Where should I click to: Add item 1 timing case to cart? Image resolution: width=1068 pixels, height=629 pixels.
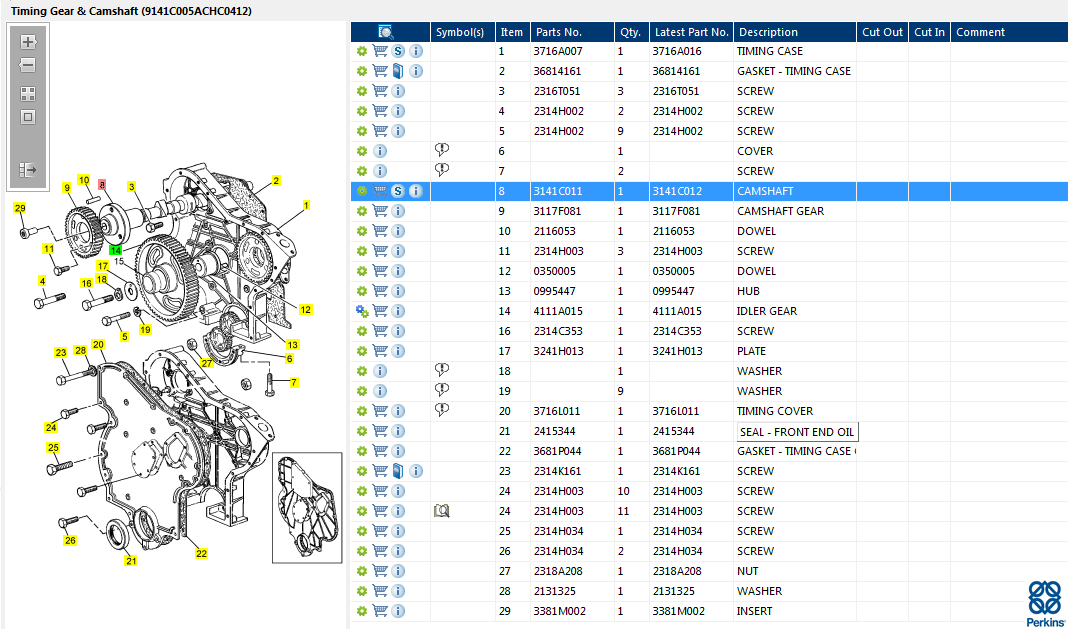380,51
